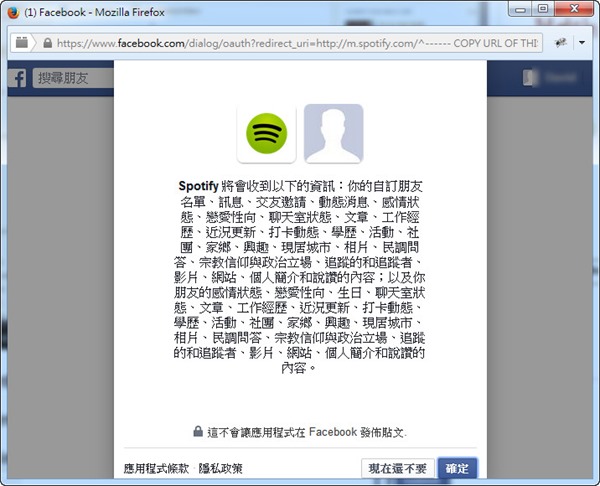Click the padlock icon in the address bar
The height and width of the screenshot is (486, 600).
point(48,43)
